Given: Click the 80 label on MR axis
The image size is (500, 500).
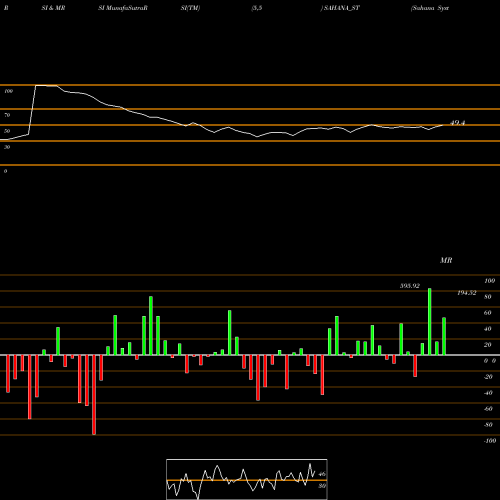Looking at the screenshot, I should 488,297.
